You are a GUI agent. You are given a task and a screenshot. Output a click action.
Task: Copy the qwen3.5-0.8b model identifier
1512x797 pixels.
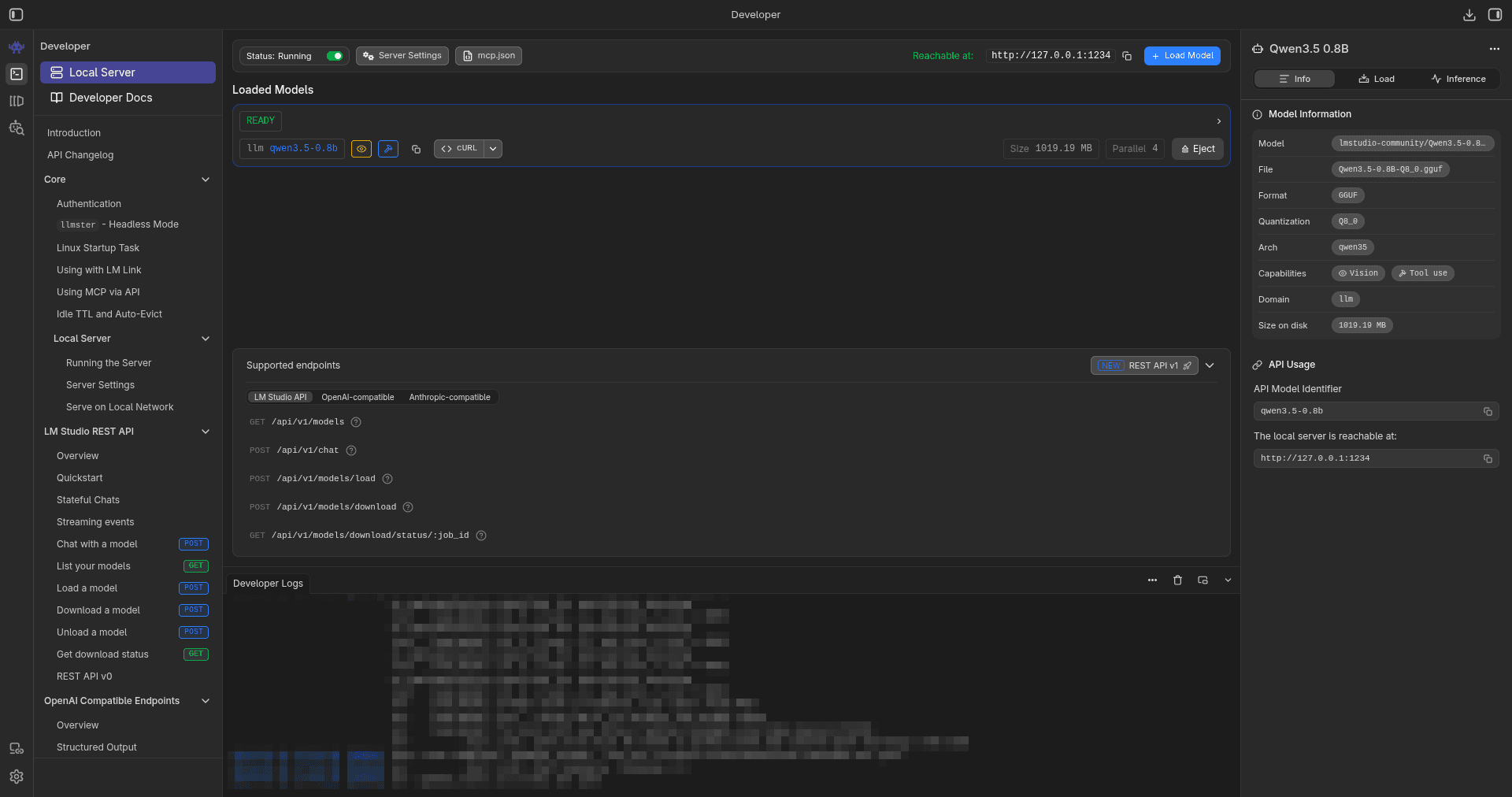[416, 149]
